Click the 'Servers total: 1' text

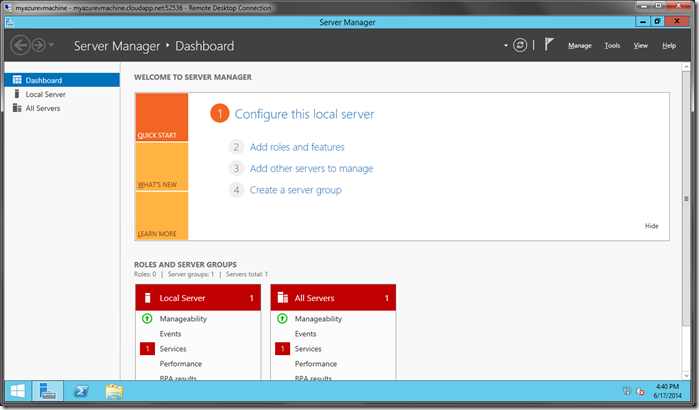247,274
